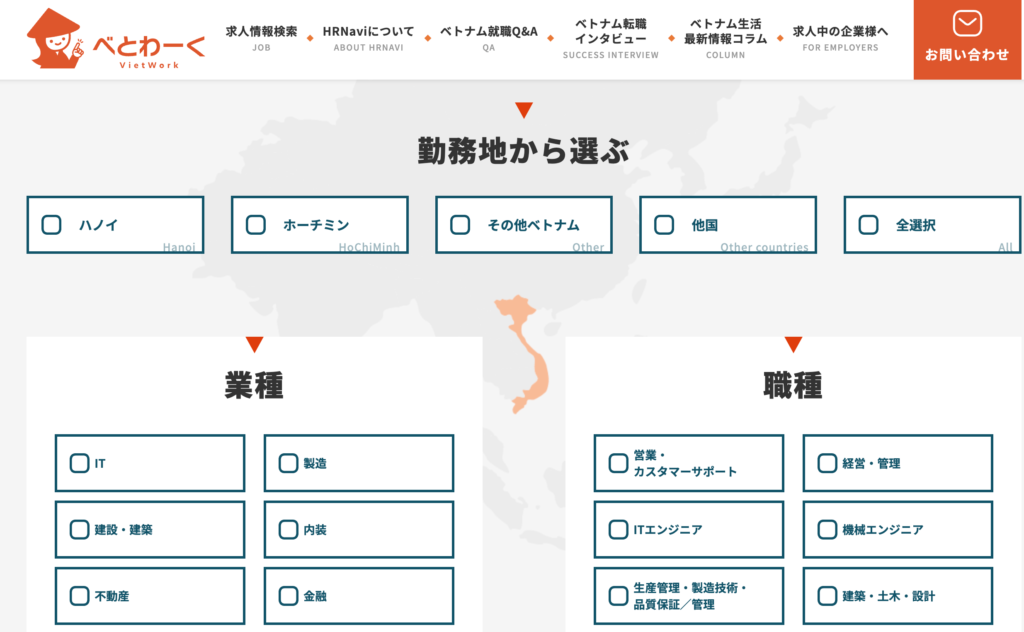Check the ホーチミン location checkbox
Image resolution: width=1024 pixels, height=632 pixels.
255,225
